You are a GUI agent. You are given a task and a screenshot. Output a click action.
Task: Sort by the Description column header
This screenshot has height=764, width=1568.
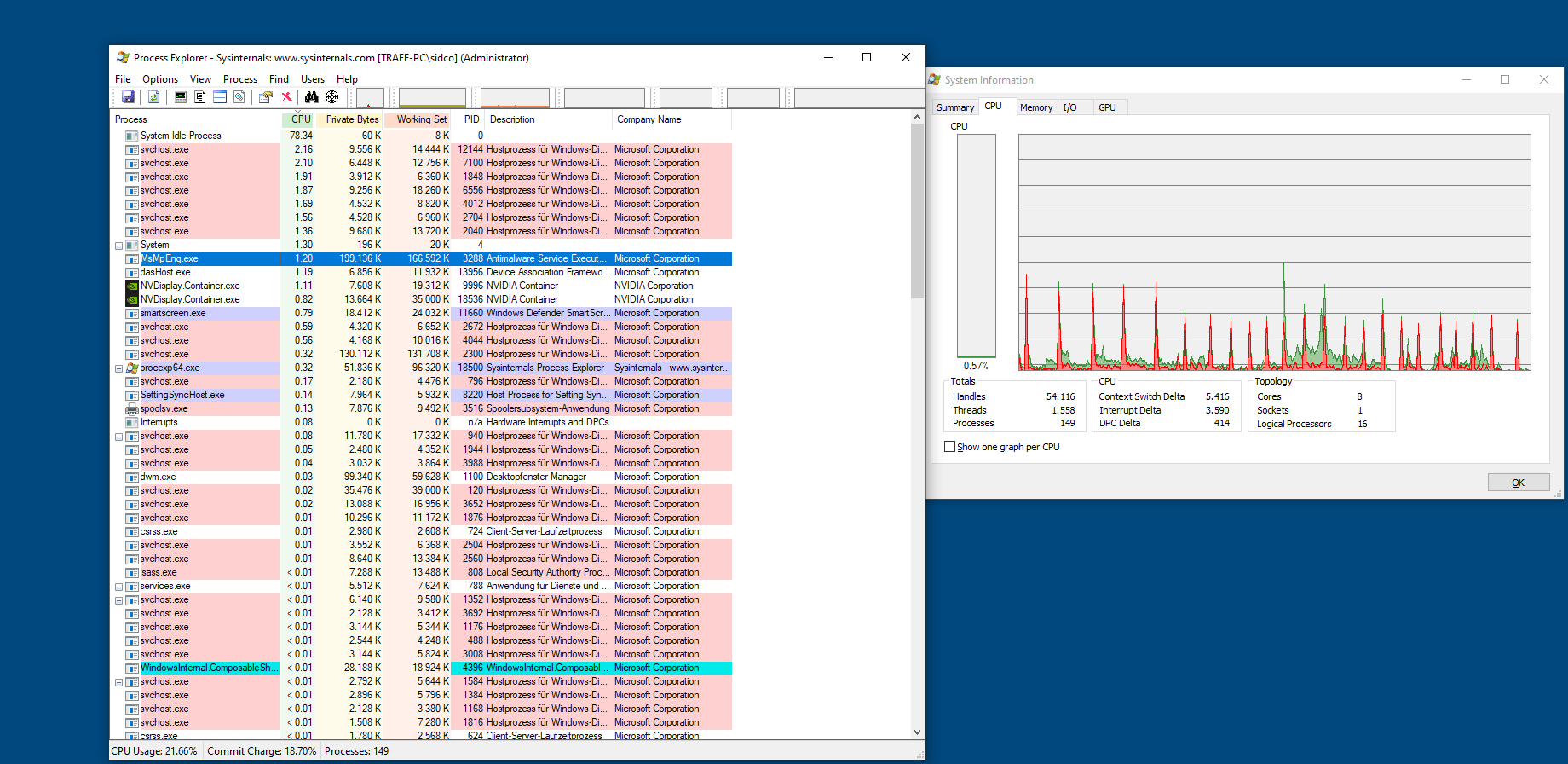549,119
